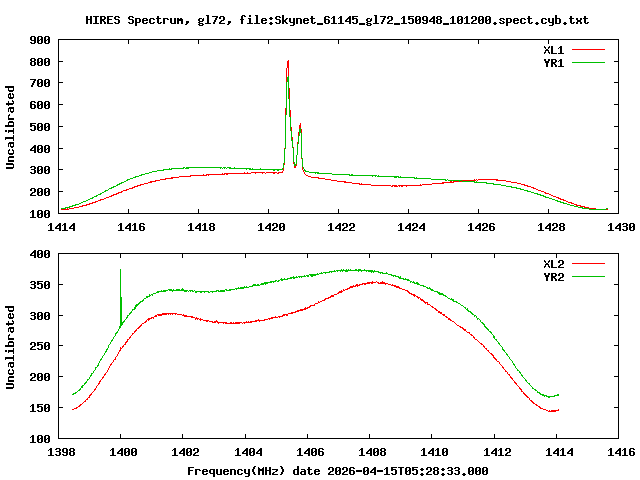Screen dimensions: 640x480
Task: Click the red line sample beside XL2
Action: pos(589,264)
